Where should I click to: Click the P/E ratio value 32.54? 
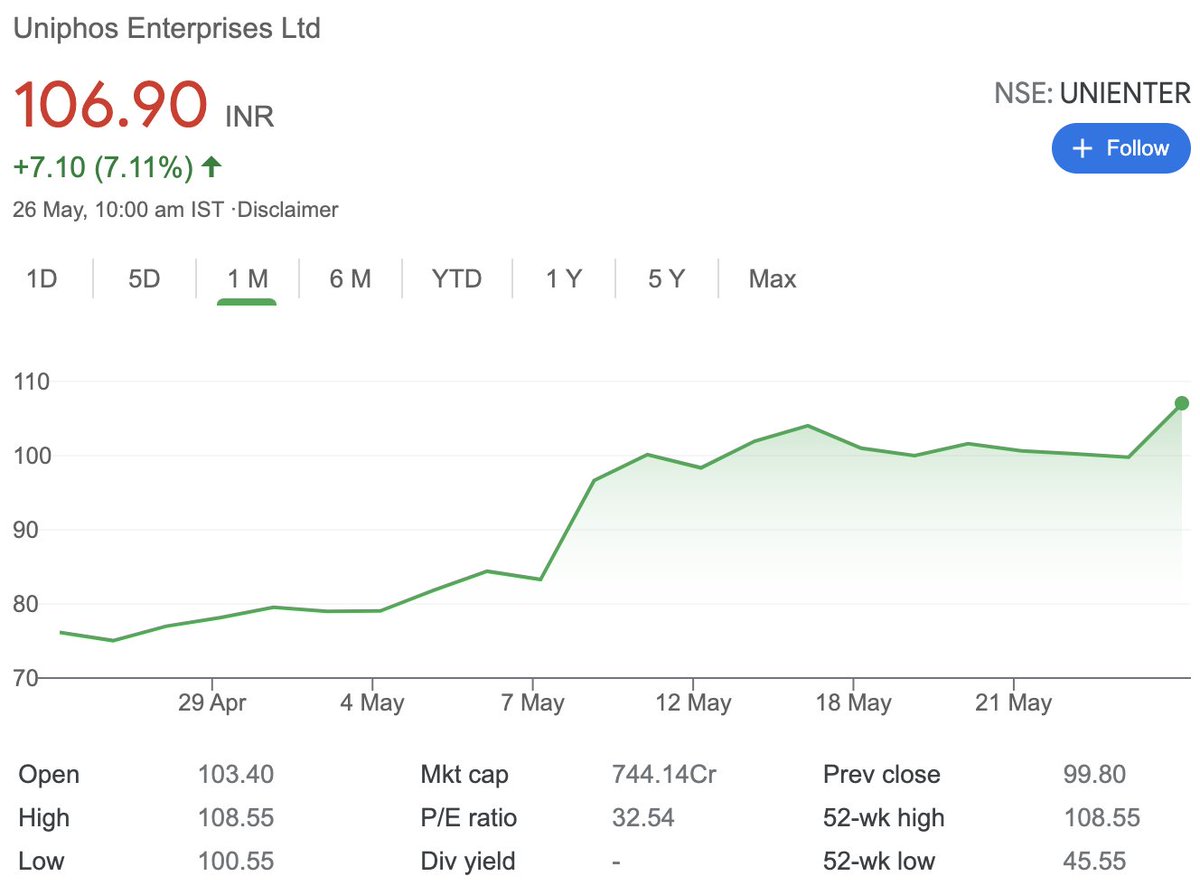(644, 817)
